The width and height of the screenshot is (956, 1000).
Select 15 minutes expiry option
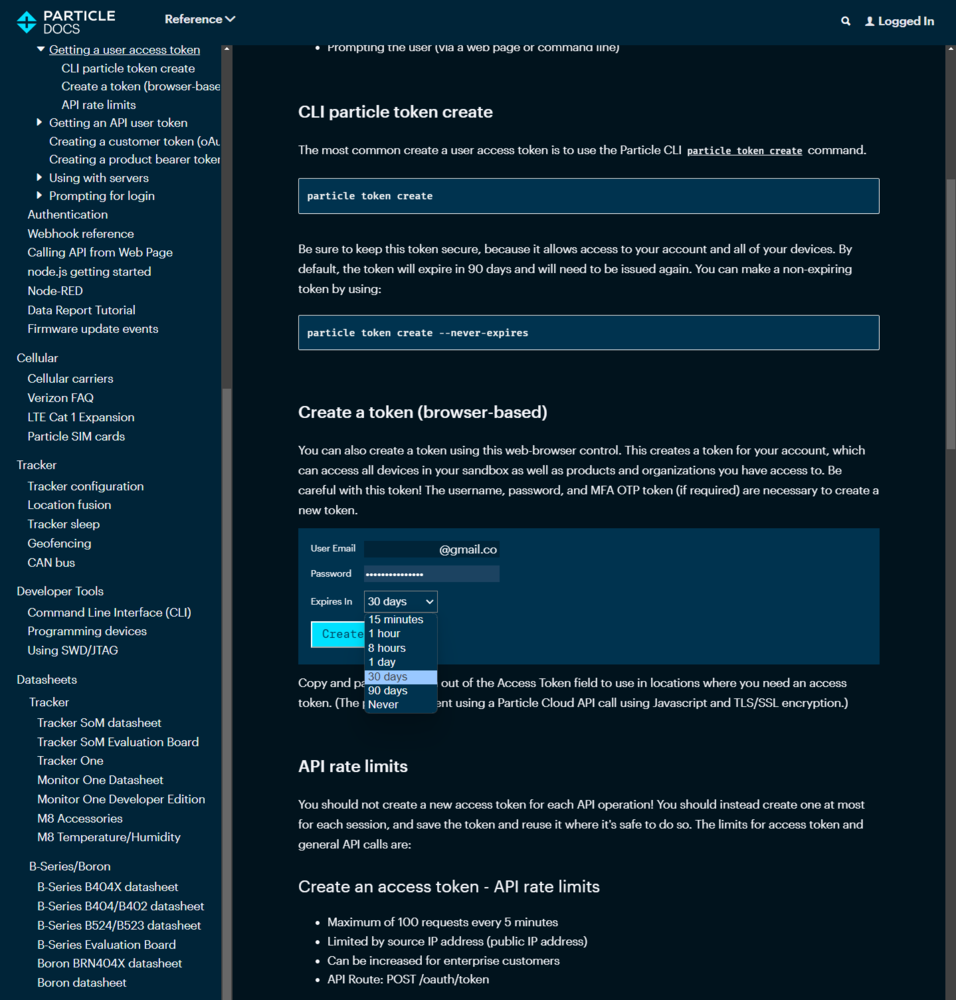pos(401,619)
